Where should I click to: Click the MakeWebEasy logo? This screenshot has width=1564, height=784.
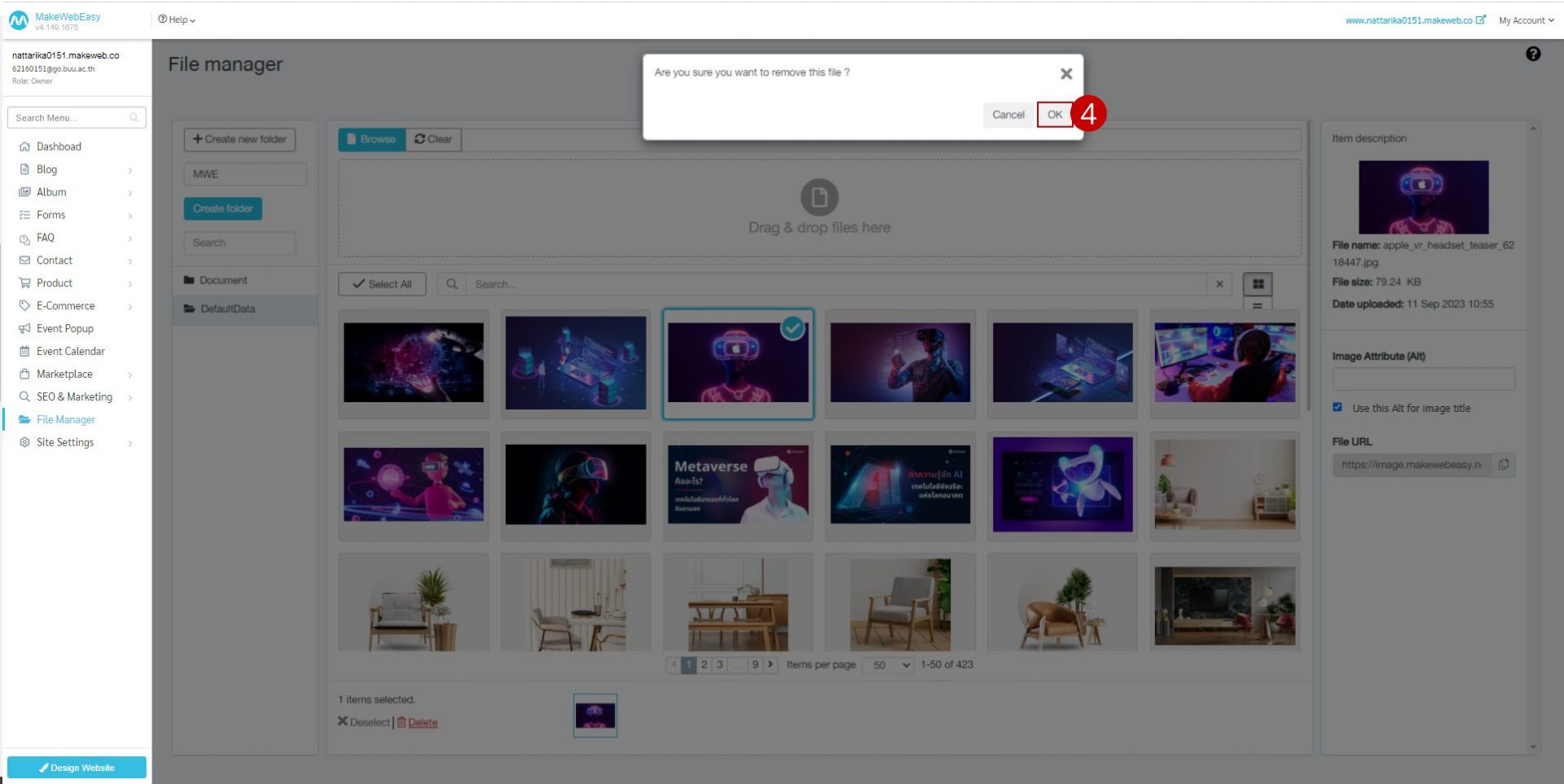coord(20,20)
